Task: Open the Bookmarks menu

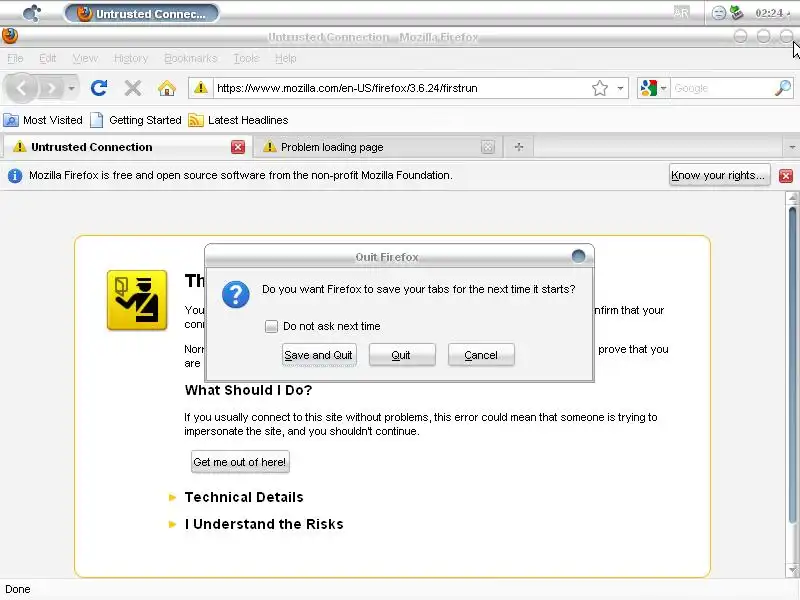Action: (191, 58)
